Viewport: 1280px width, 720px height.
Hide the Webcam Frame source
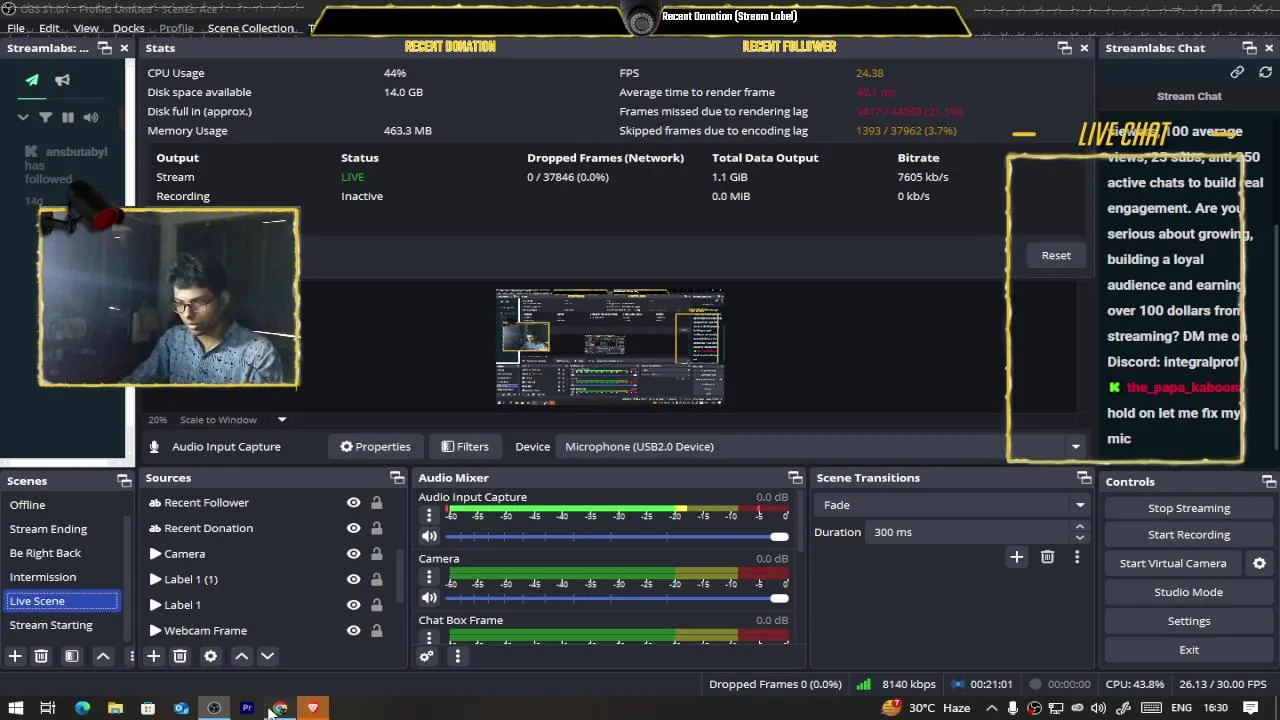[x=353, y=631]
